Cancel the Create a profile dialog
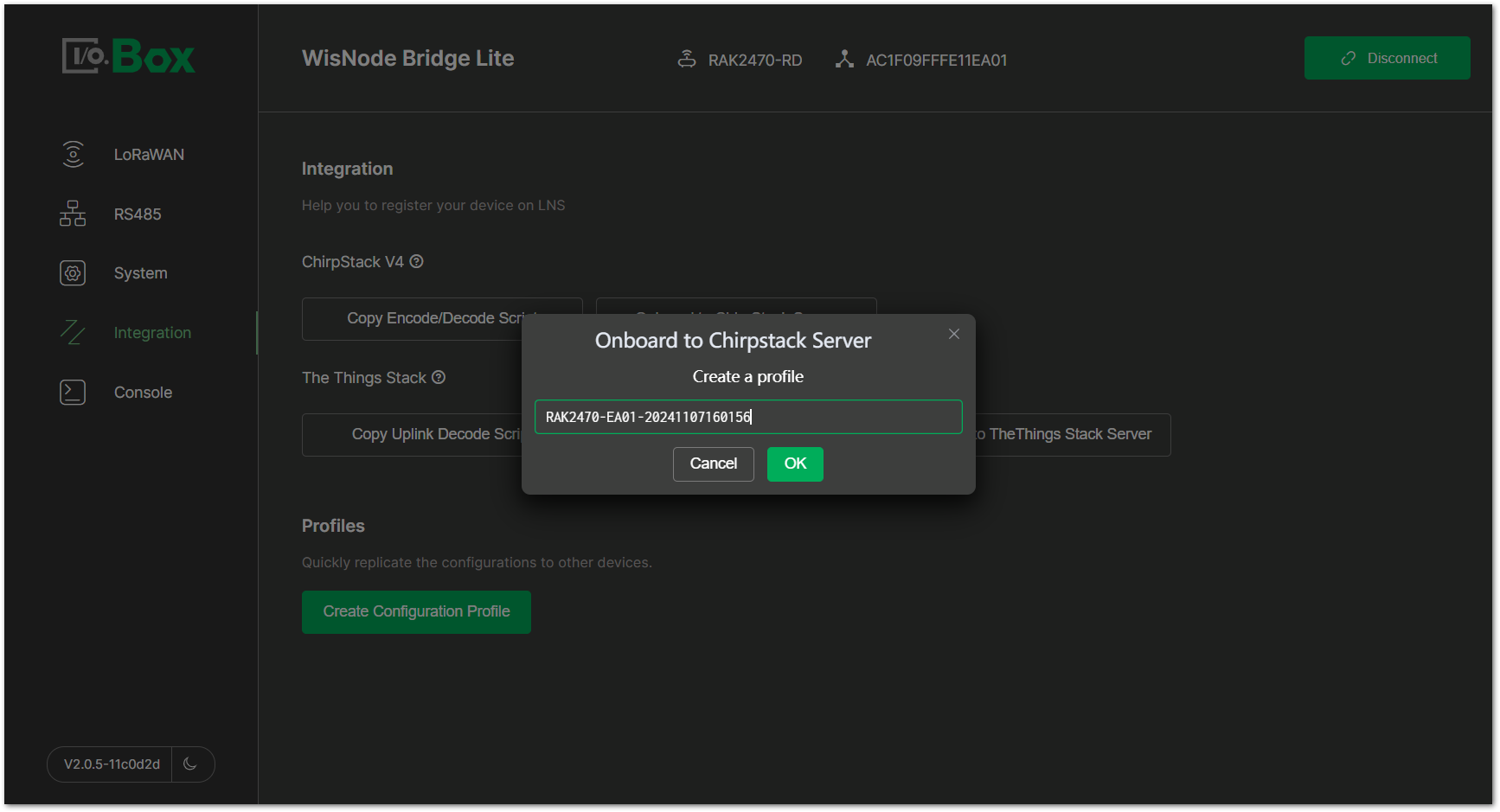Viewport: 1500px width, 812px height. [x=714, y=464]
